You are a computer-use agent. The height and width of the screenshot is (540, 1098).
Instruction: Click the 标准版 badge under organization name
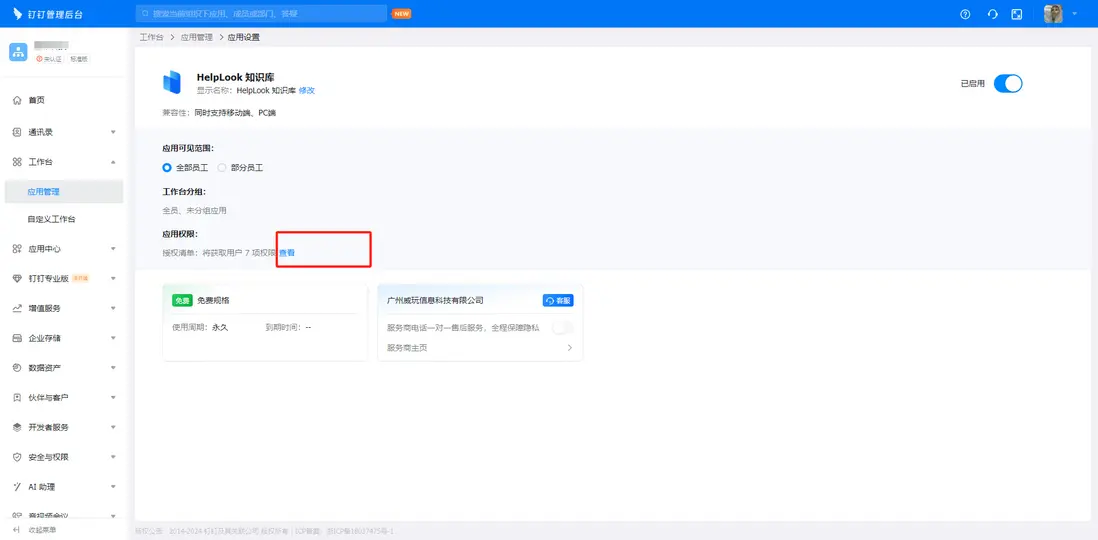78,59
